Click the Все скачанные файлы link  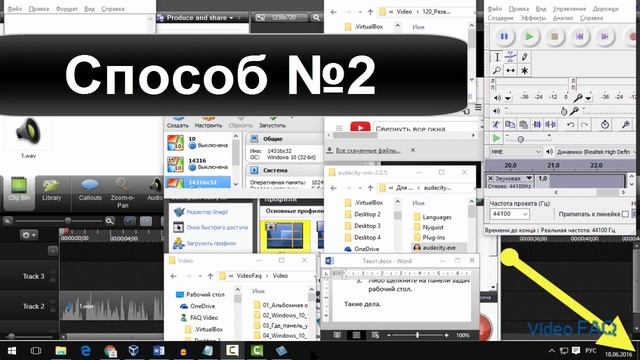pyautogui.click(x=368, y=151)
